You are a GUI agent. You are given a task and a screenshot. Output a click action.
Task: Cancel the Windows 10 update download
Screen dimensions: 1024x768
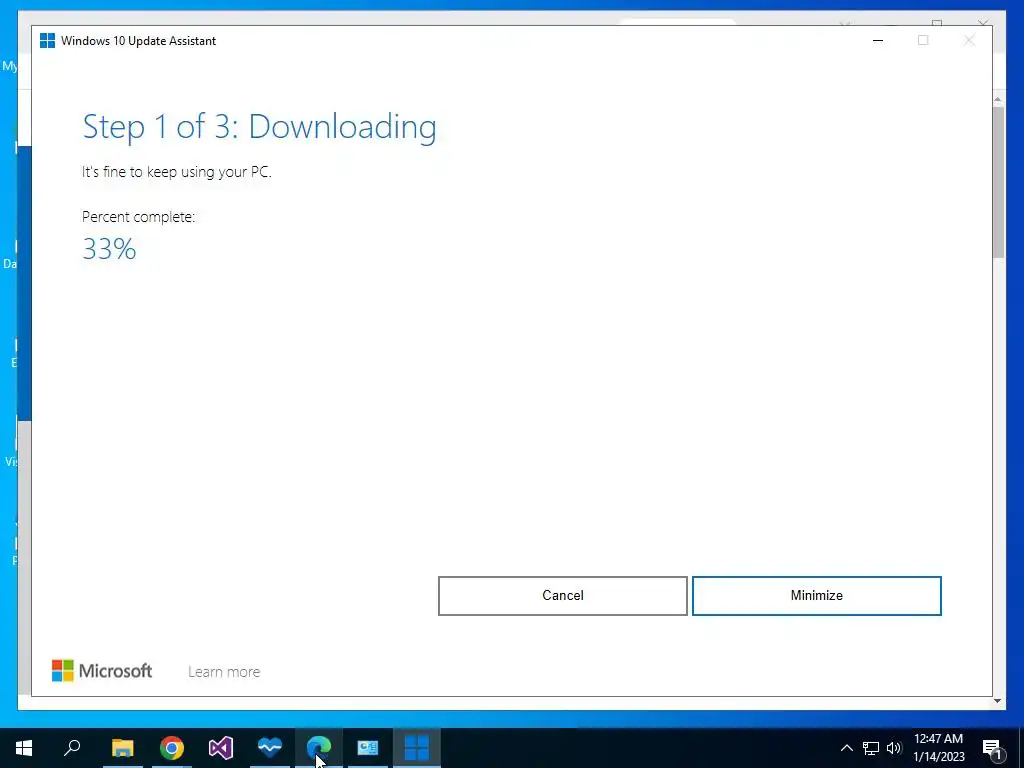click(562, 596)
